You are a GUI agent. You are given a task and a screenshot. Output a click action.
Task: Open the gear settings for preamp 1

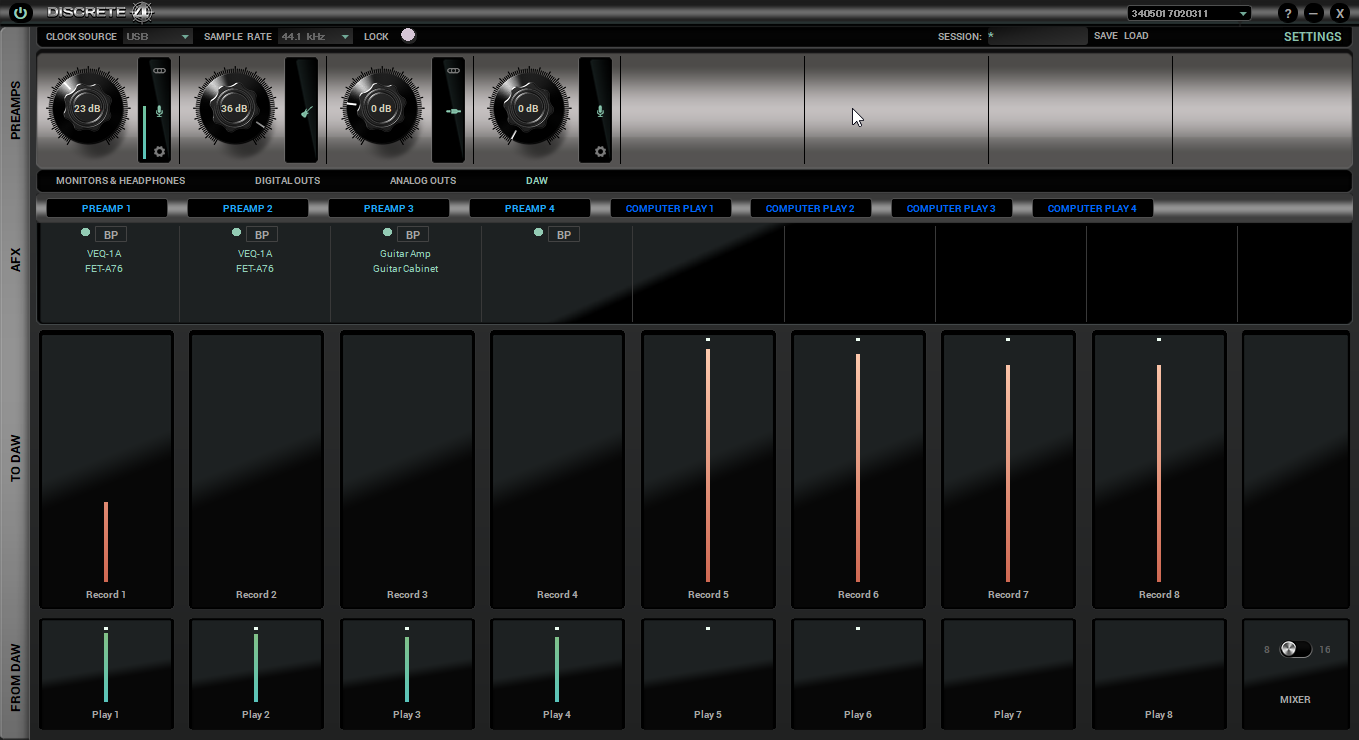159,152
